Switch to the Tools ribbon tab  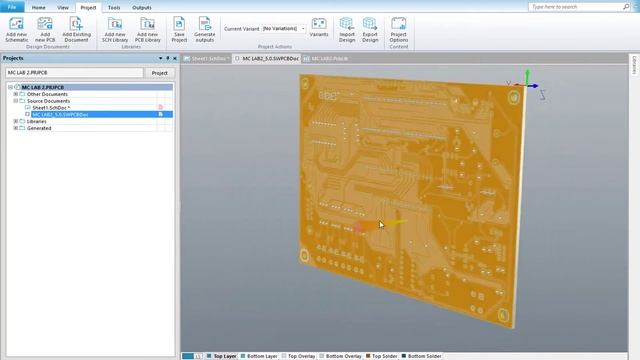pos(114,7)
